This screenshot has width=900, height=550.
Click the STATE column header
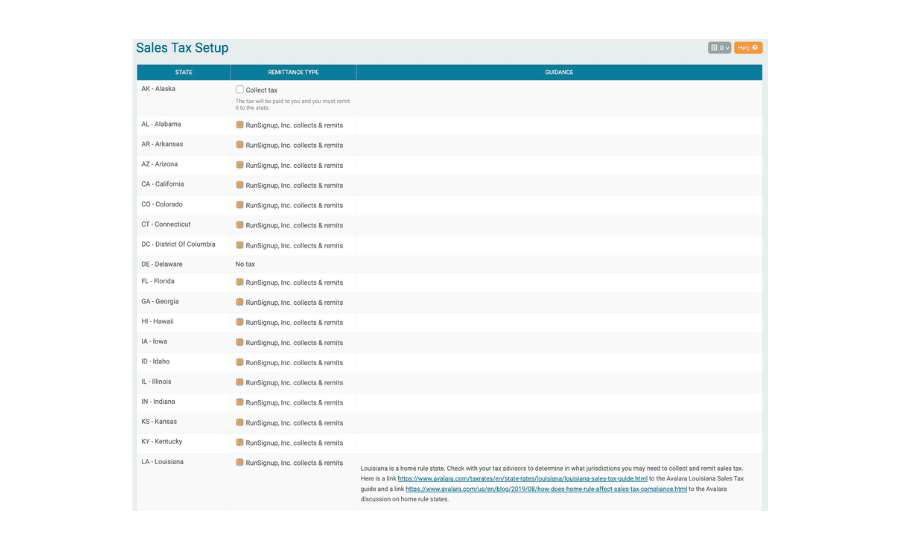184,72
